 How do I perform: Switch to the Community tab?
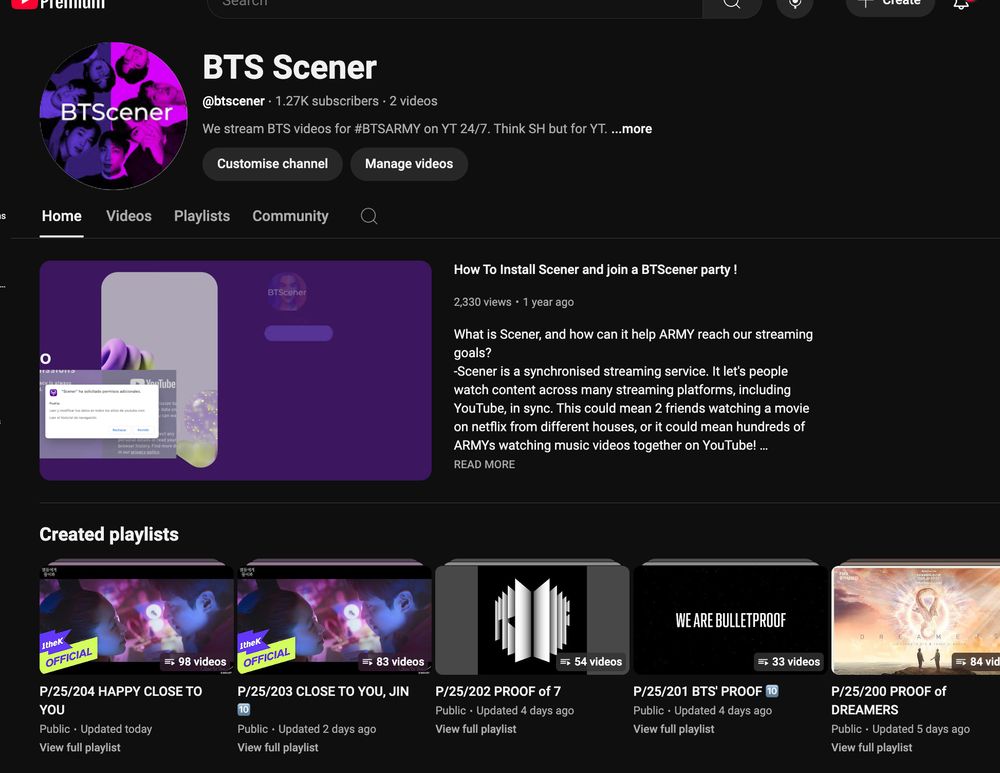tap(290, 216)
